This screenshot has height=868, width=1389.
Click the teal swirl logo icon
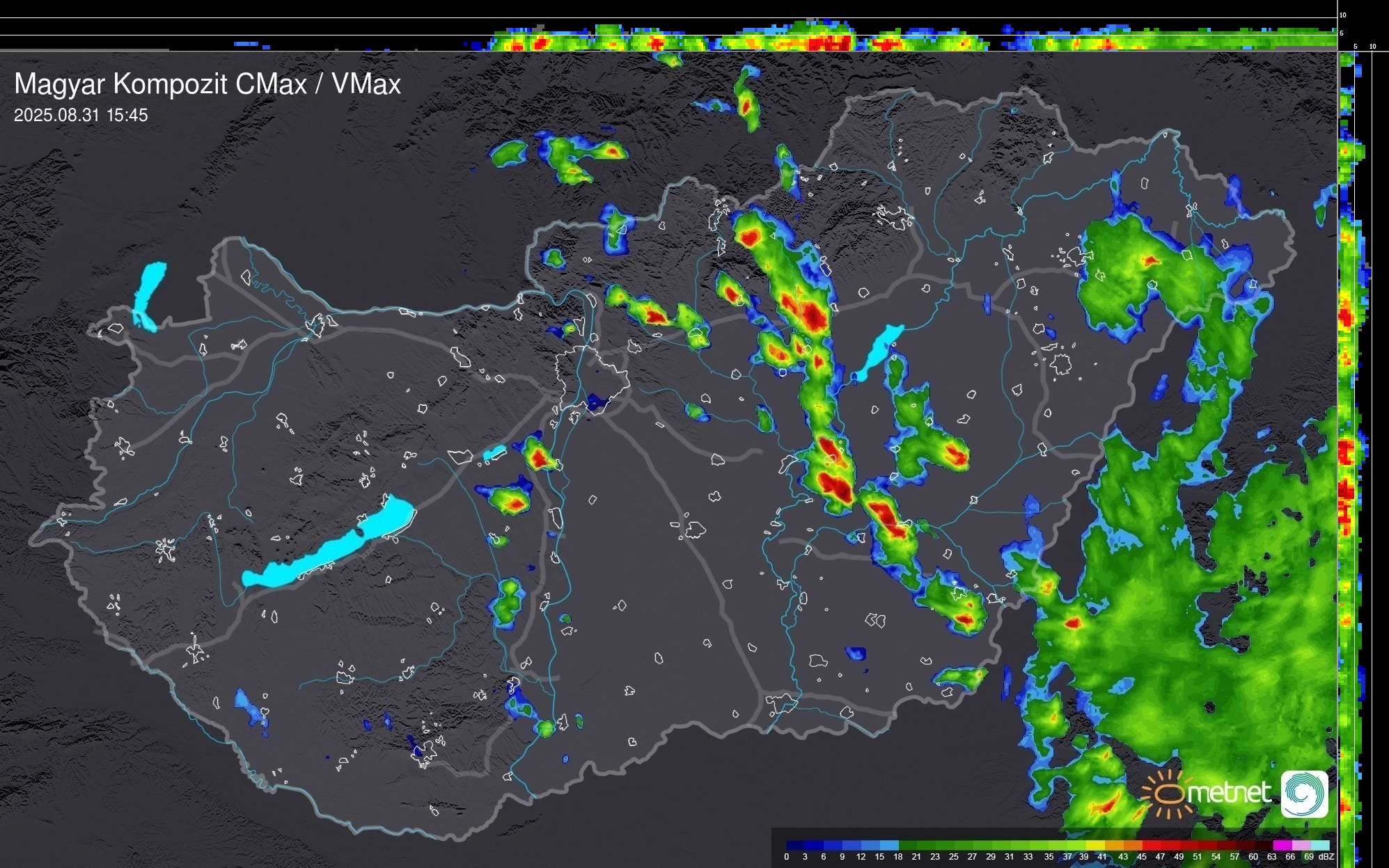pos(1305,794)
